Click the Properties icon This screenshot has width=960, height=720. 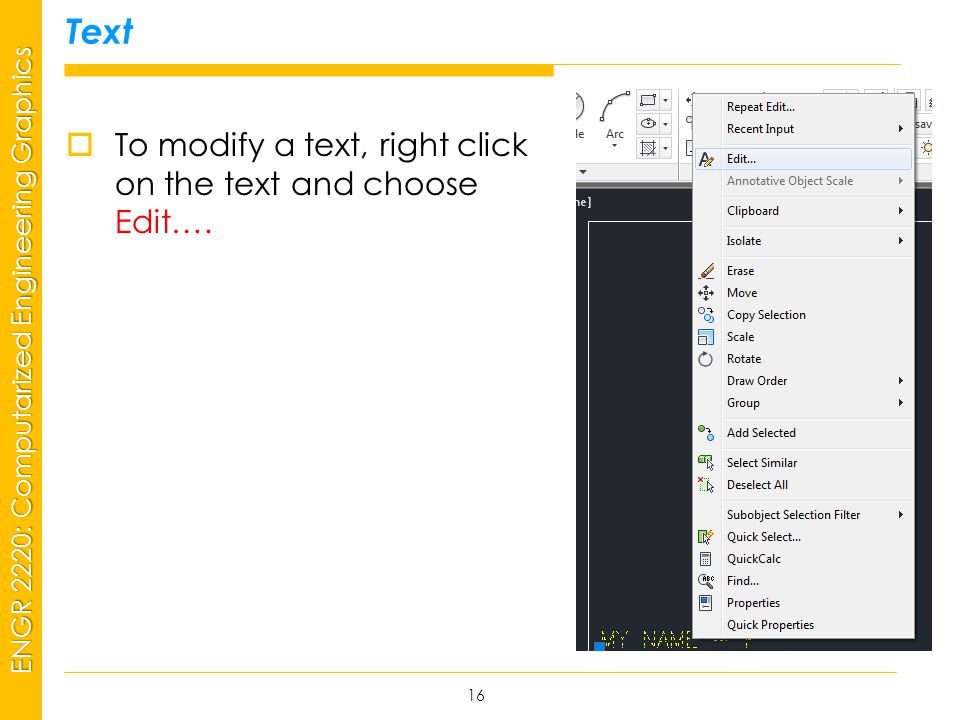(x=705, y=603)
